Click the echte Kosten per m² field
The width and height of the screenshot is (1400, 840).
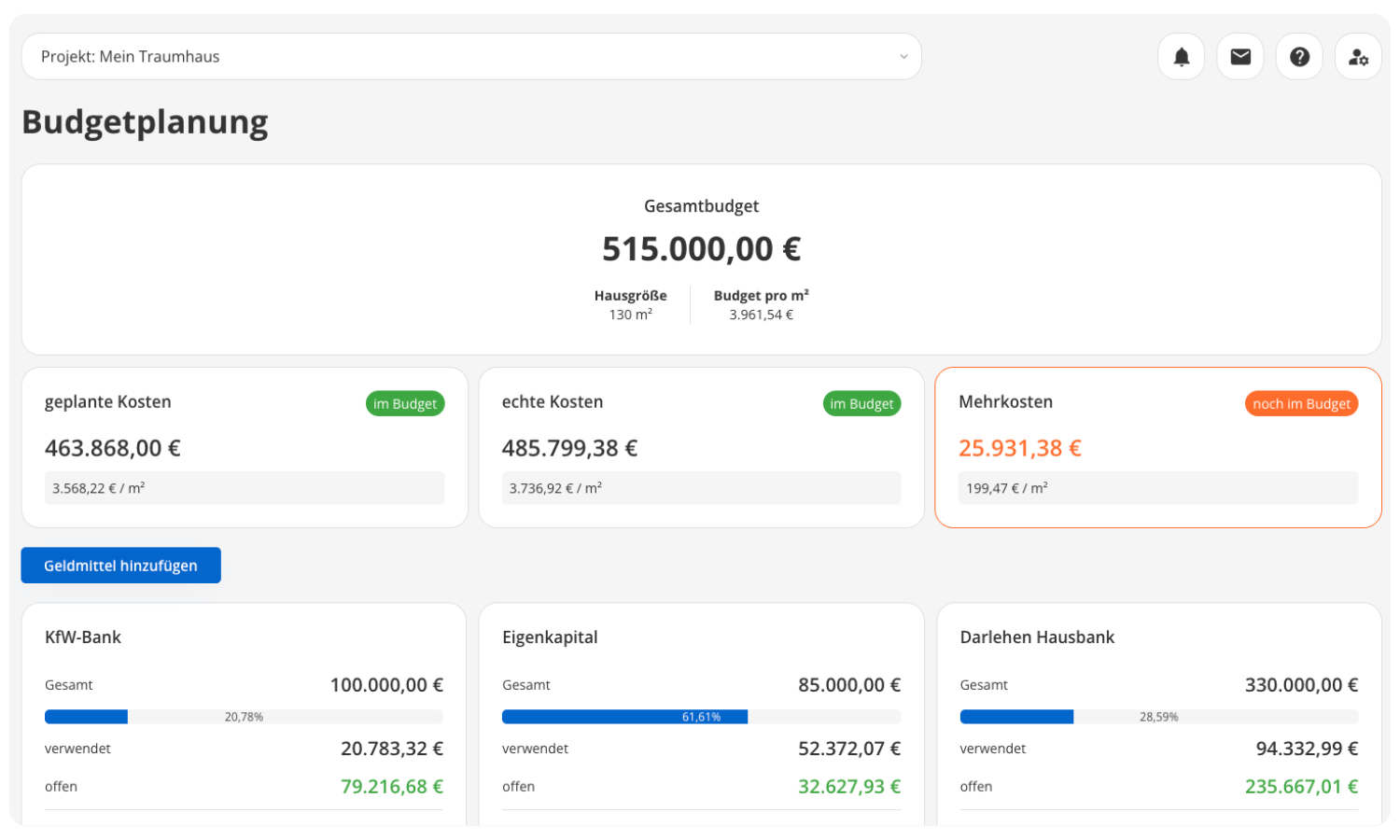click(x=701, y=488)
